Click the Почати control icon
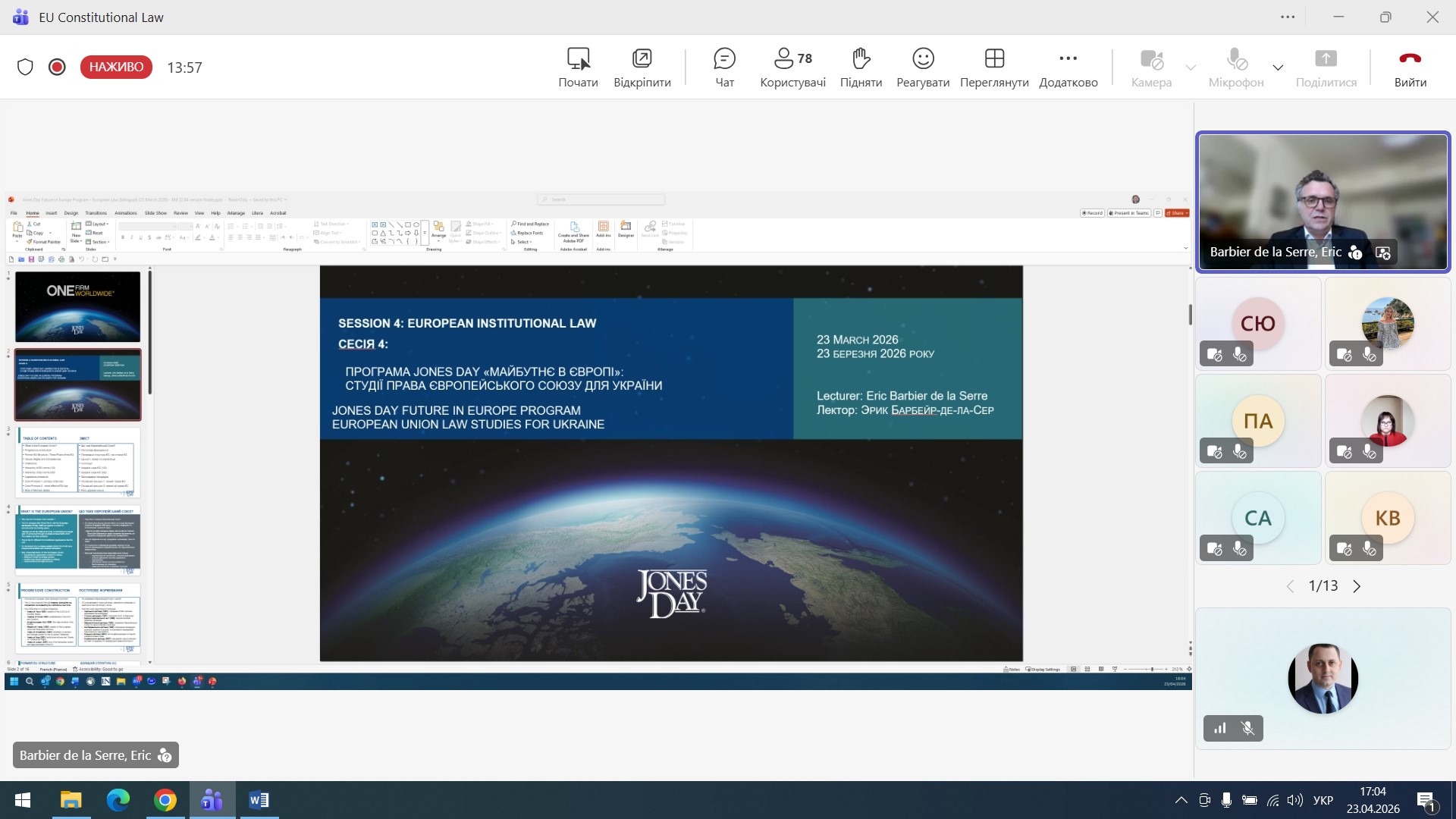1456x819 pixels. (578, 59)
